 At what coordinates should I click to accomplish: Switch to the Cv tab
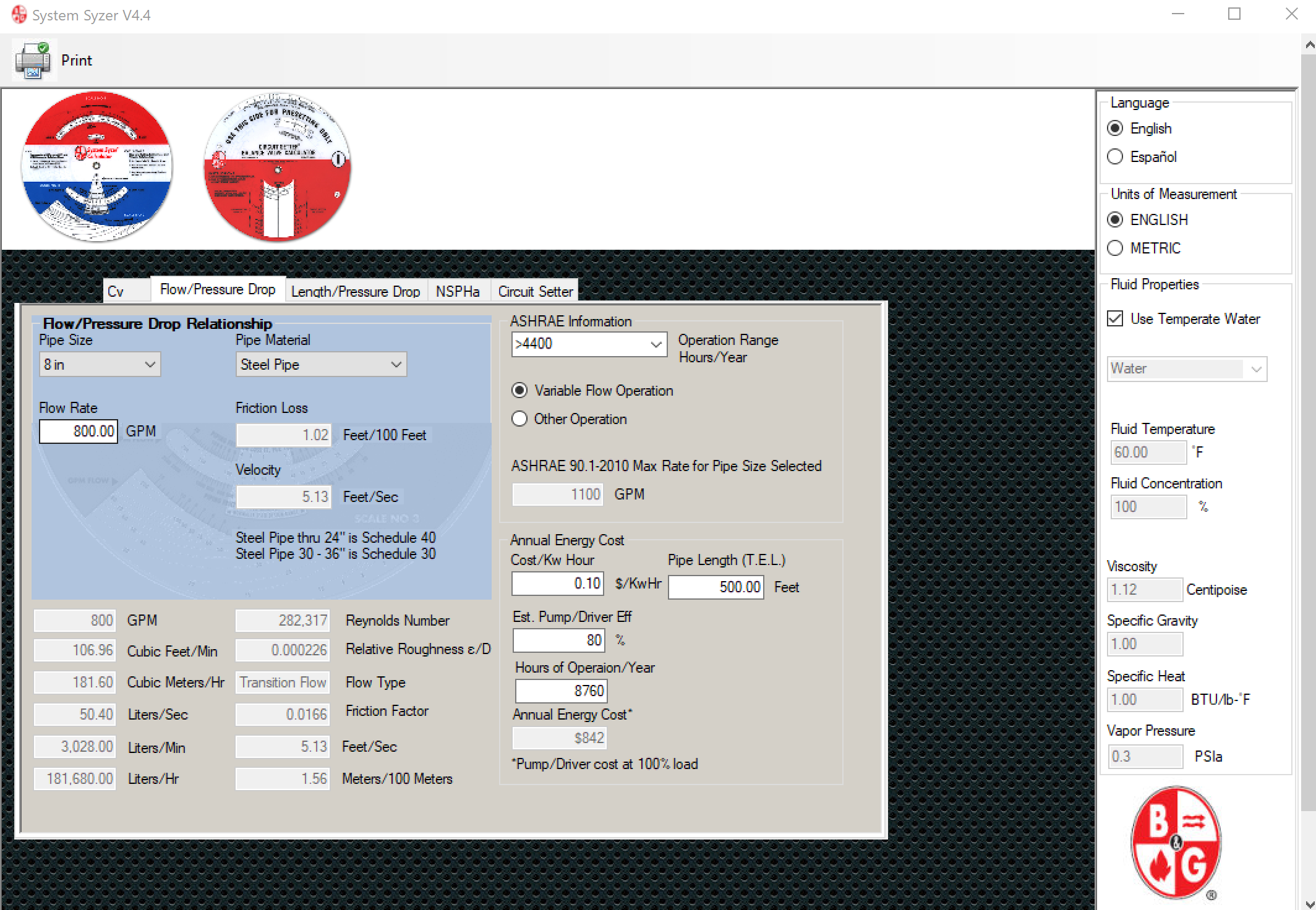click(127, 291)
